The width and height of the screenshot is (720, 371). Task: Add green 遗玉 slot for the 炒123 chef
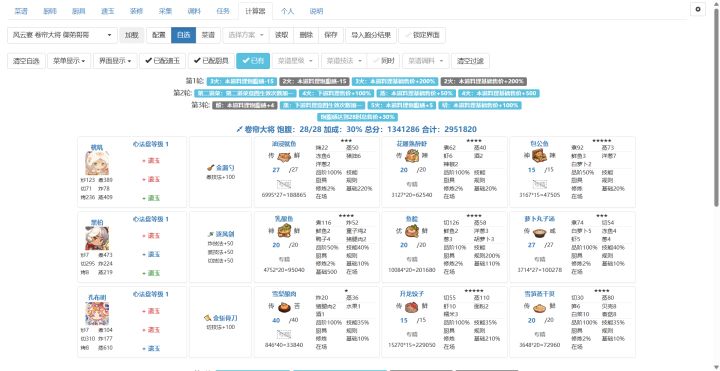click(x=151, y=198)
